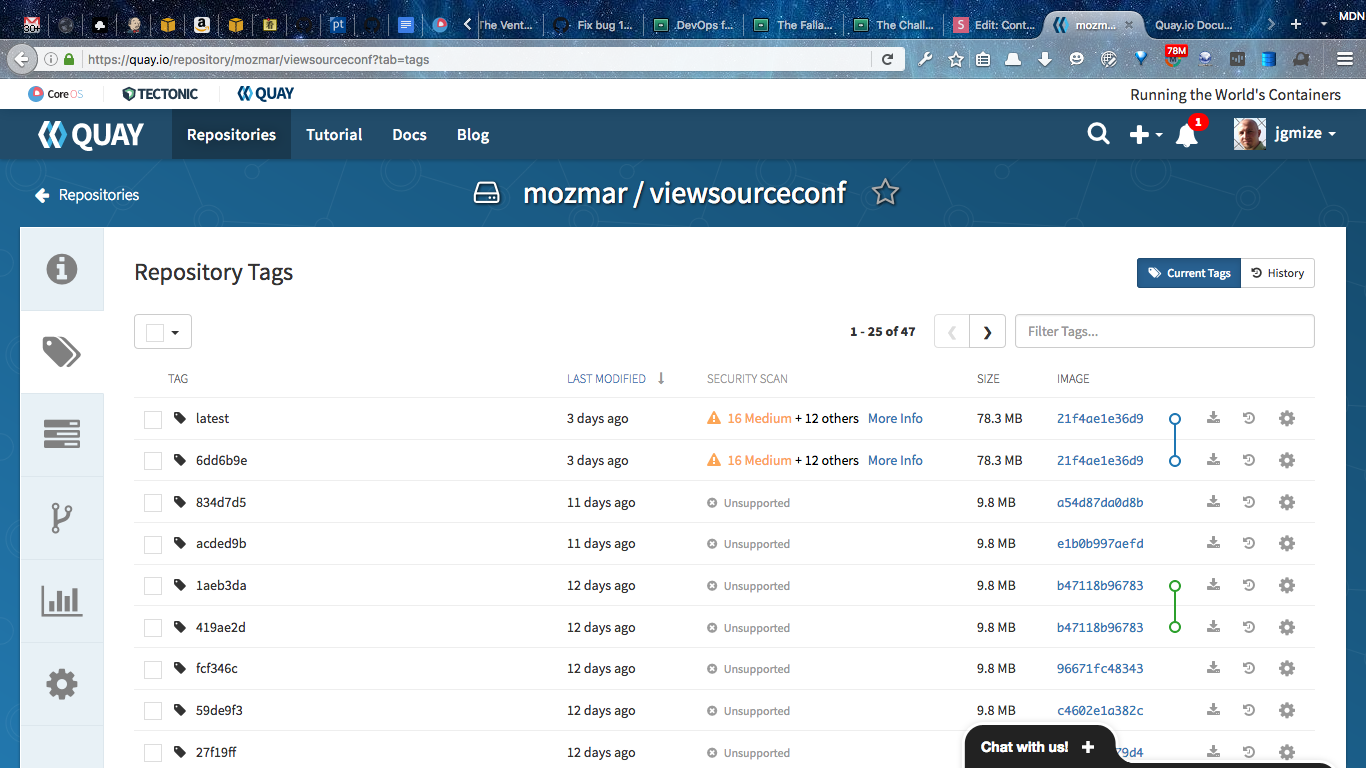The image size is (1366, 768).
Task: Star the mozmar/viewsourceconf repository
Action: 885,192
